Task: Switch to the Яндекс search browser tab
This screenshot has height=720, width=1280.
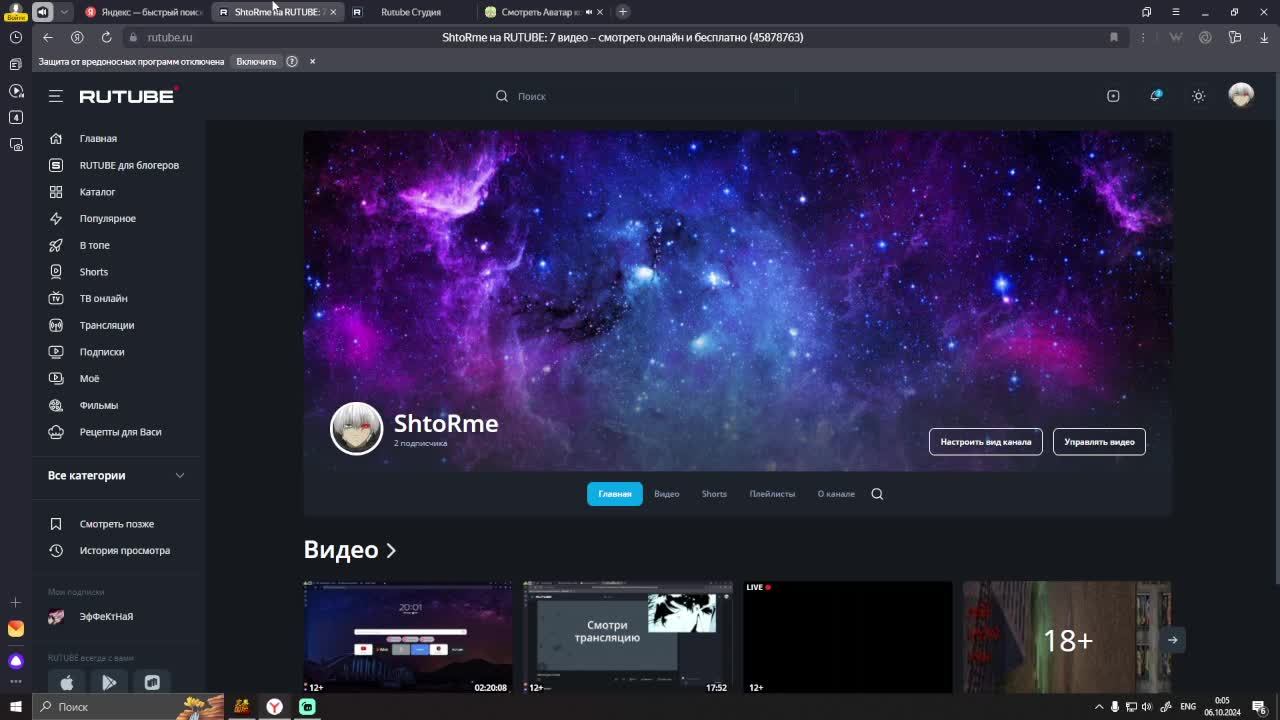Action: (144, 12)
